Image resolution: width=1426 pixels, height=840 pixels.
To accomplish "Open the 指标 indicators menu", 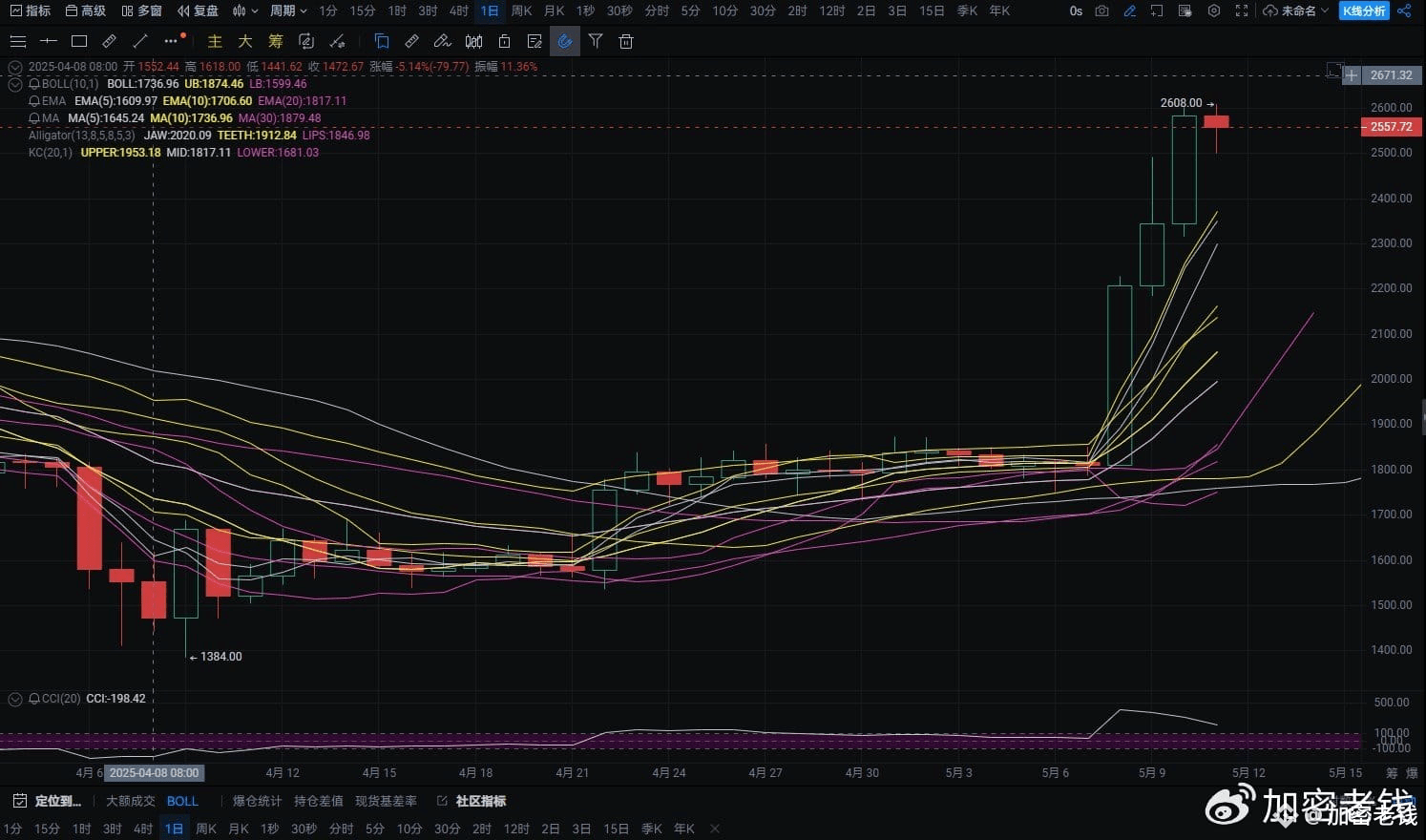I will (31, 10).
